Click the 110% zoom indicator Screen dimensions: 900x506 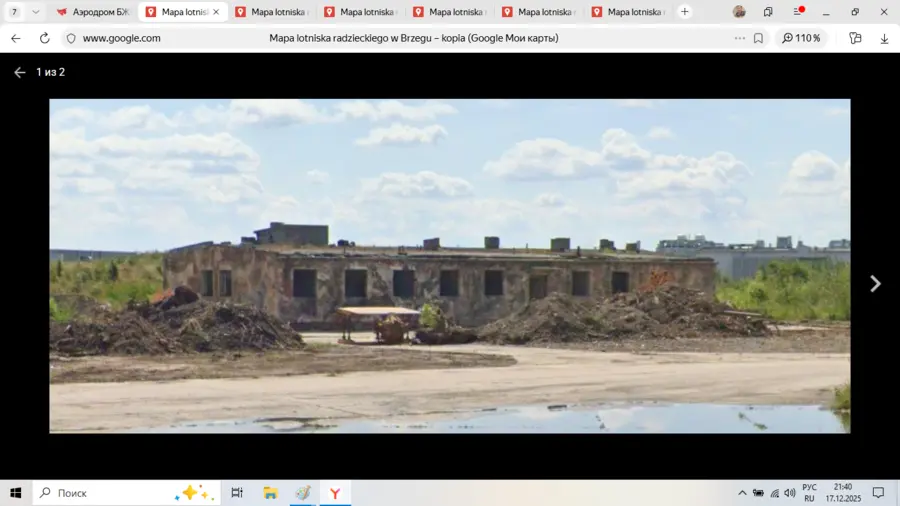point(802,38)
